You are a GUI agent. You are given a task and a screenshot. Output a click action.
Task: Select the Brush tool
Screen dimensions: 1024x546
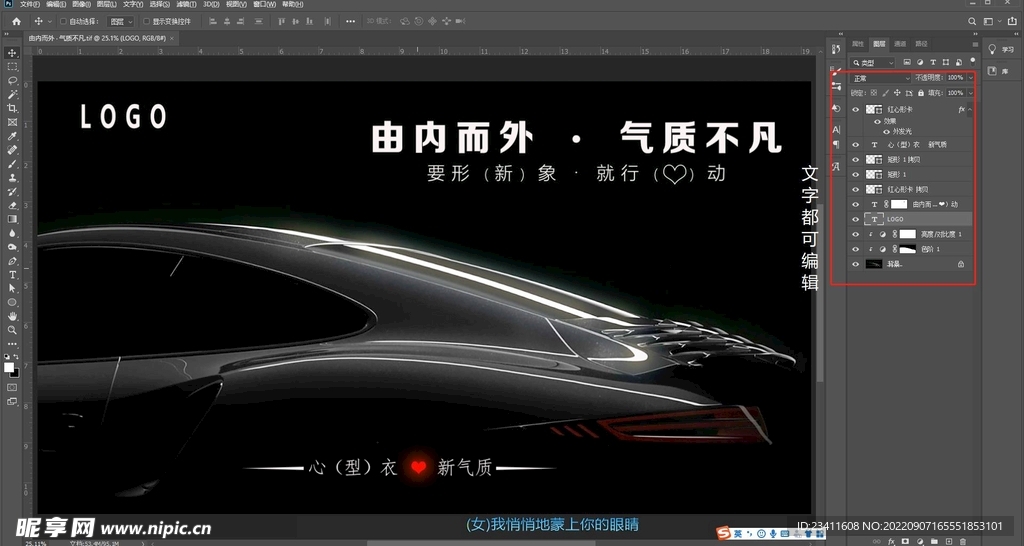(x=12, y=164)
